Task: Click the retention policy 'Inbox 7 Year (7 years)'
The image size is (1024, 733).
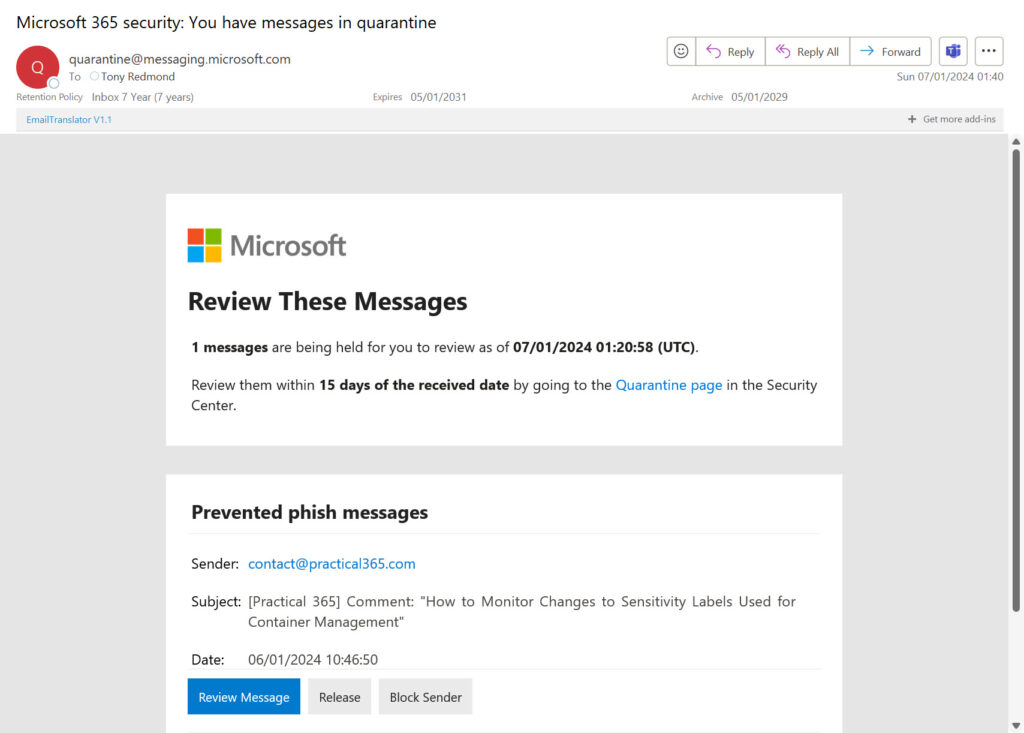Action: point(142,97)
